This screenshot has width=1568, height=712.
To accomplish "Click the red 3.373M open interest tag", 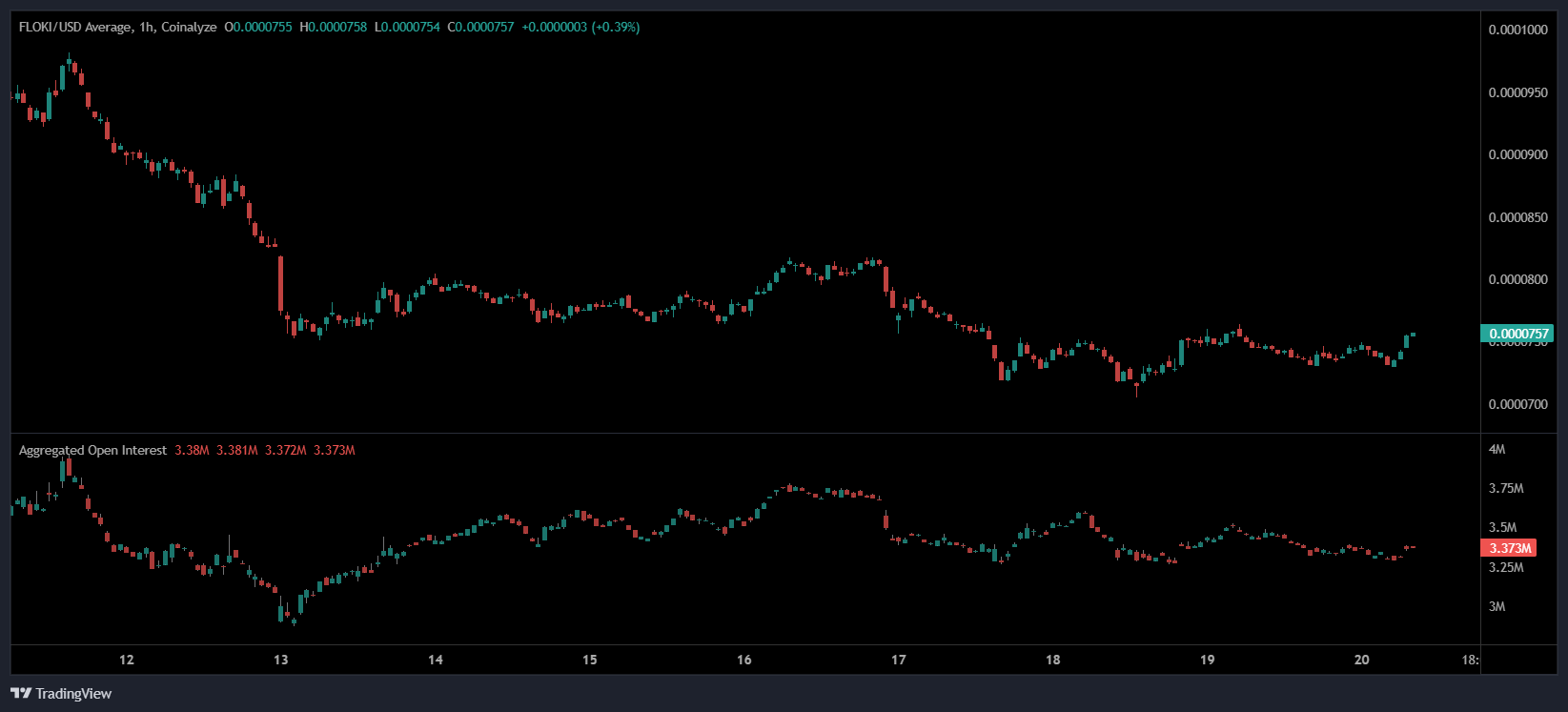I will (1509, 548).
